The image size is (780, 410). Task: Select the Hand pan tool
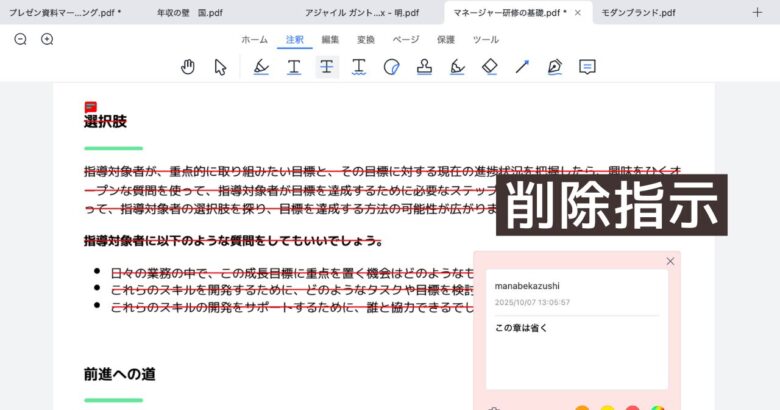pyautogui.click(x=188, y=67)
